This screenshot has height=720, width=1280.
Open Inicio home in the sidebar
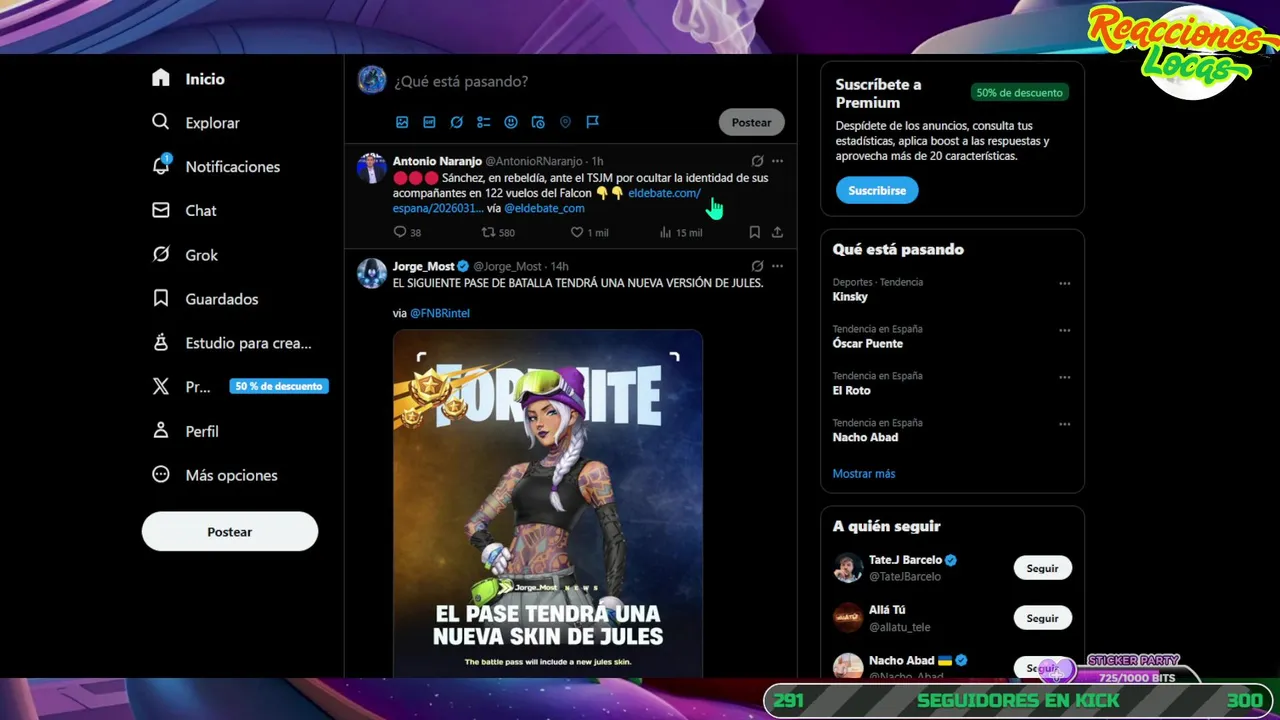[x=188, y=79]
